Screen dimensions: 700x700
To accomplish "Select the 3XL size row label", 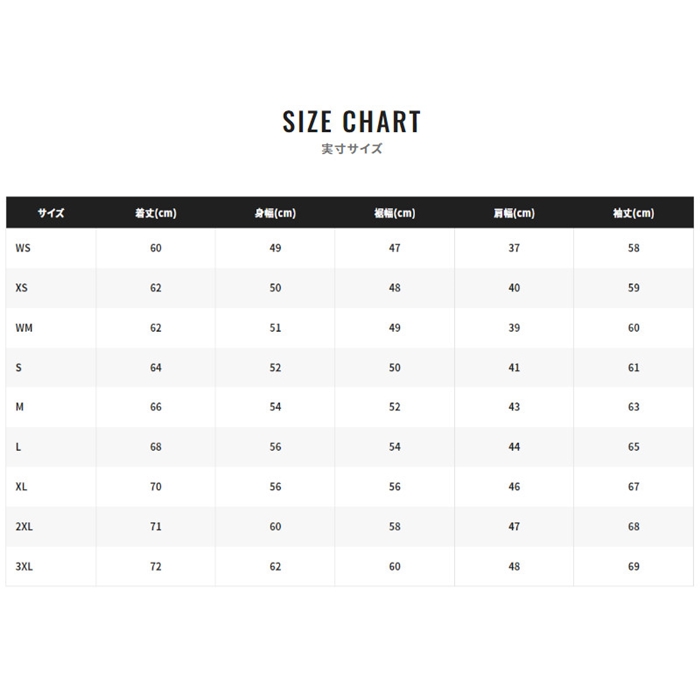I will (x=25, y=566).
